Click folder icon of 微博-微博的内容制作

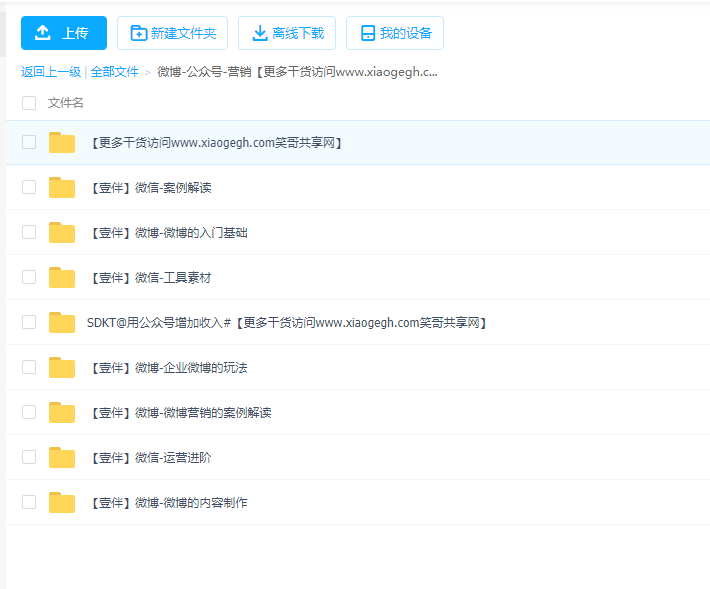pos(62,502)
